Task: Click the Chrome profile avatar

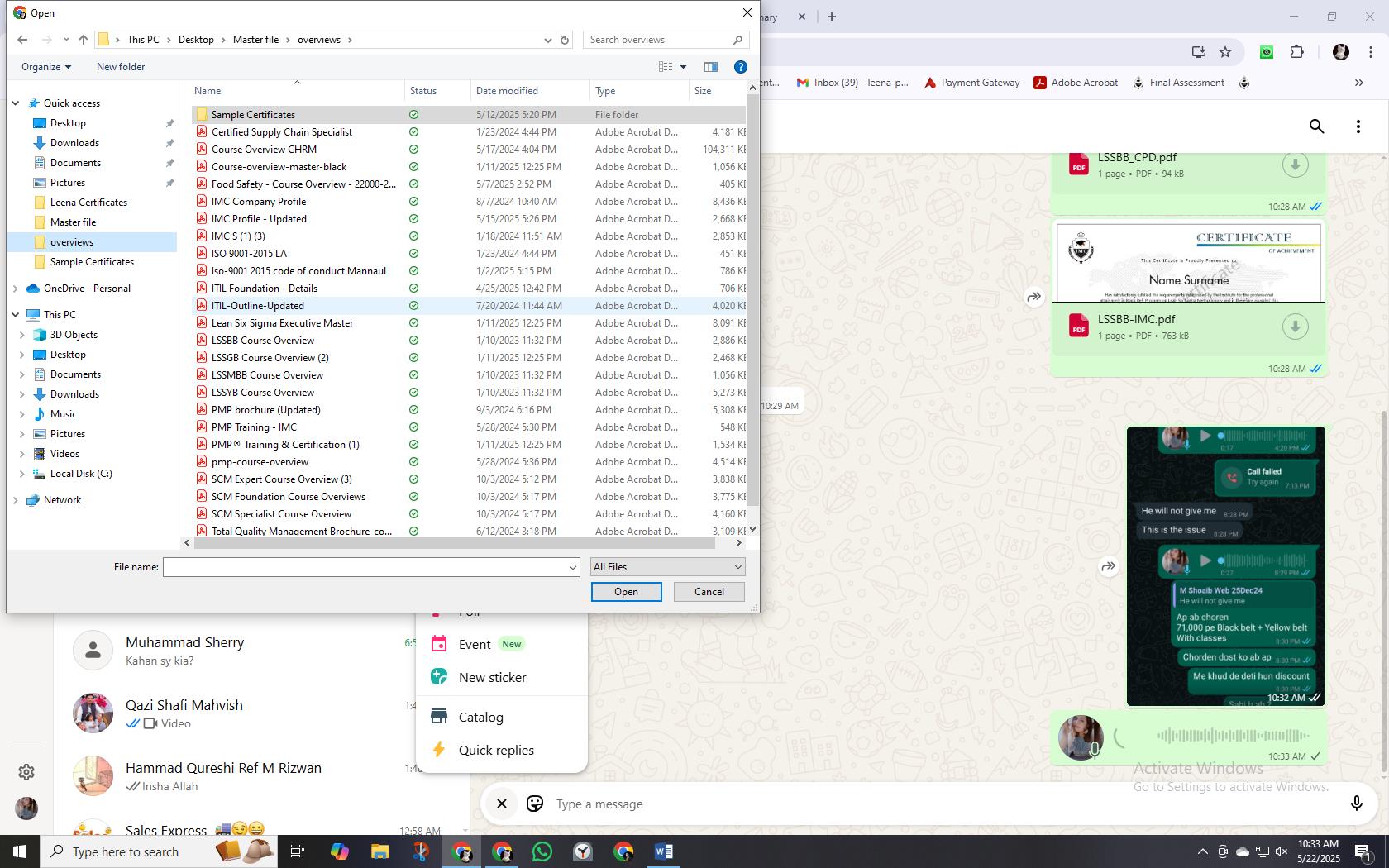Action: click(1341, 52)
